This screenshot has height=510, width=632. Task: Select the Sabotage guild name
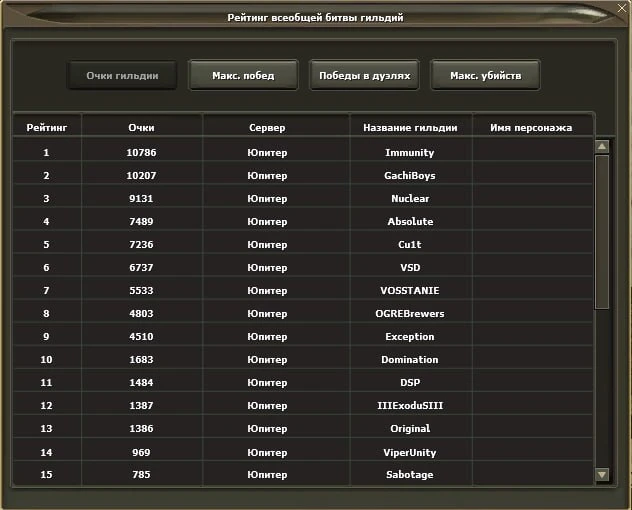click(410, 475)
